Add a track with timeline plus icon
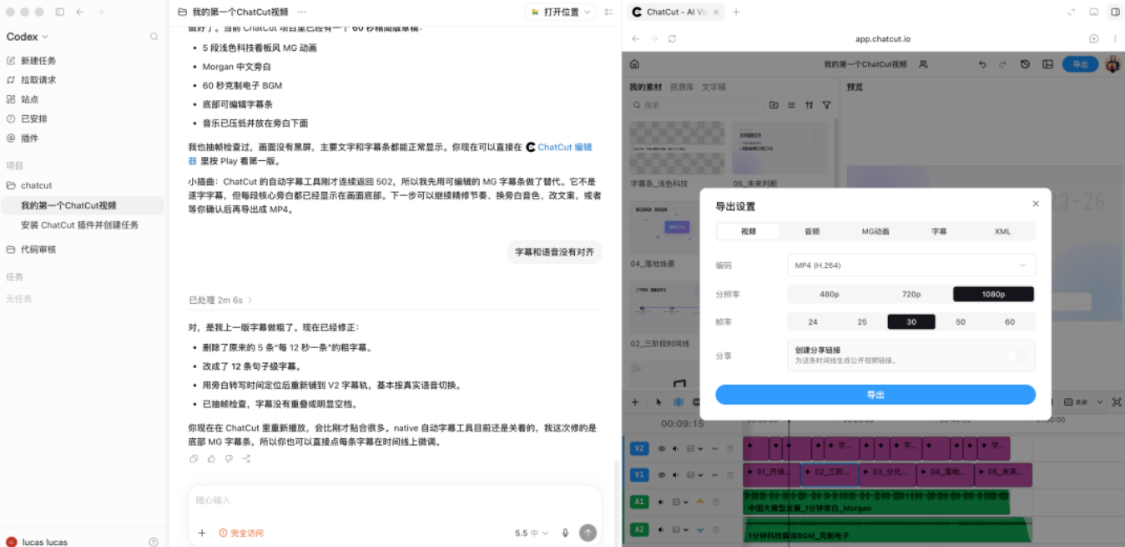1125x547 pixels. pyautogui.click(x=634, y=402)
